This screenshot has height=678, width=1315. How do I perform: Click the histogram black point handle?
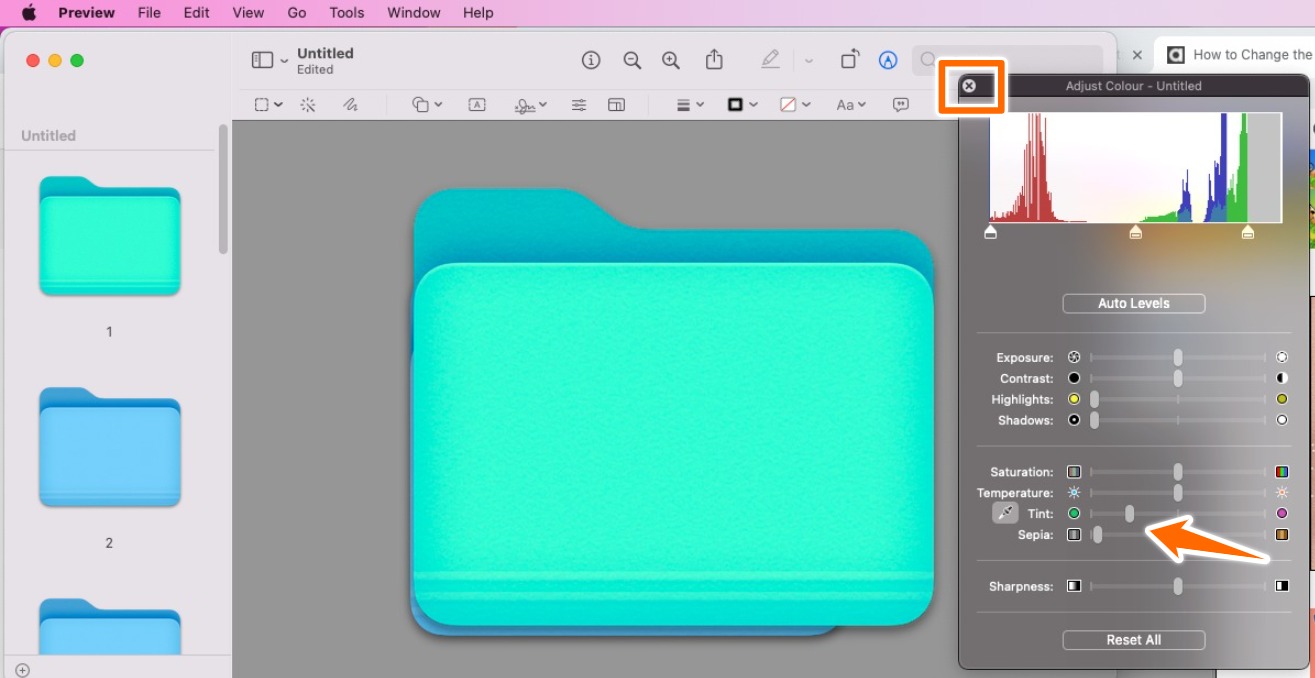pyautogui.click(x=990, y=232)
